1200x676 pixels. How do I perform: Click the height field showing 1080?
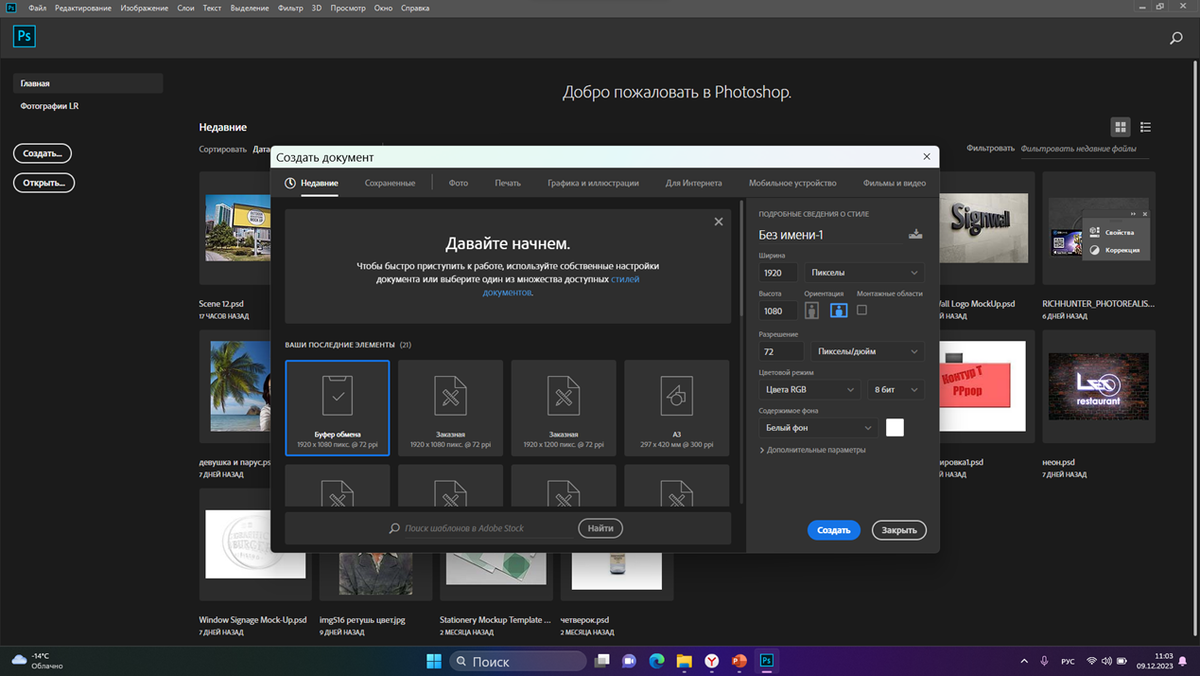pyautogui.click(x=778, y=310)
